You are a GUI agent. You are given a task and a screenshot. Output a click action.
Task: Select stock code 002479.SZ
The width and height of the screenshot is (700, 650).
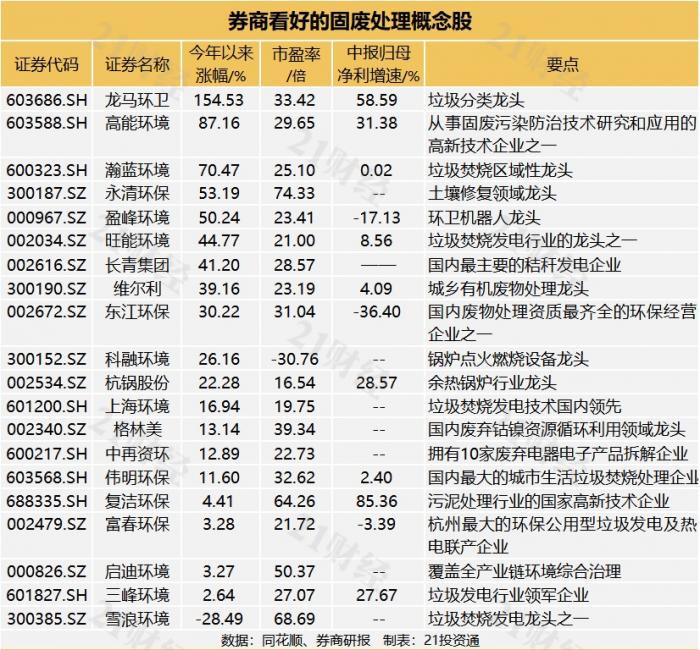tap(46, 524)
